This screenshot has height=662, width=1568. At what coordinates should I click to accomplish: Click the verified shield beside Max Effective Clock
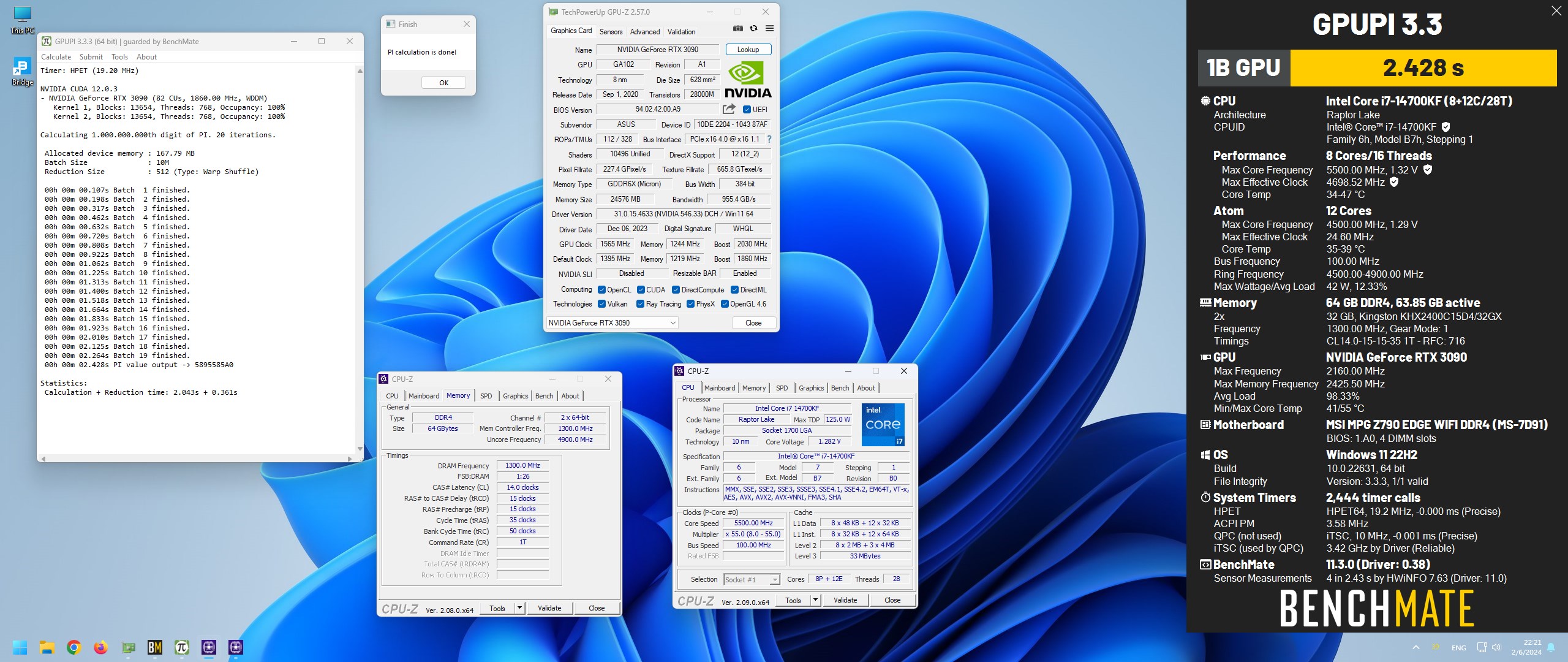[x=1394, y=182]
